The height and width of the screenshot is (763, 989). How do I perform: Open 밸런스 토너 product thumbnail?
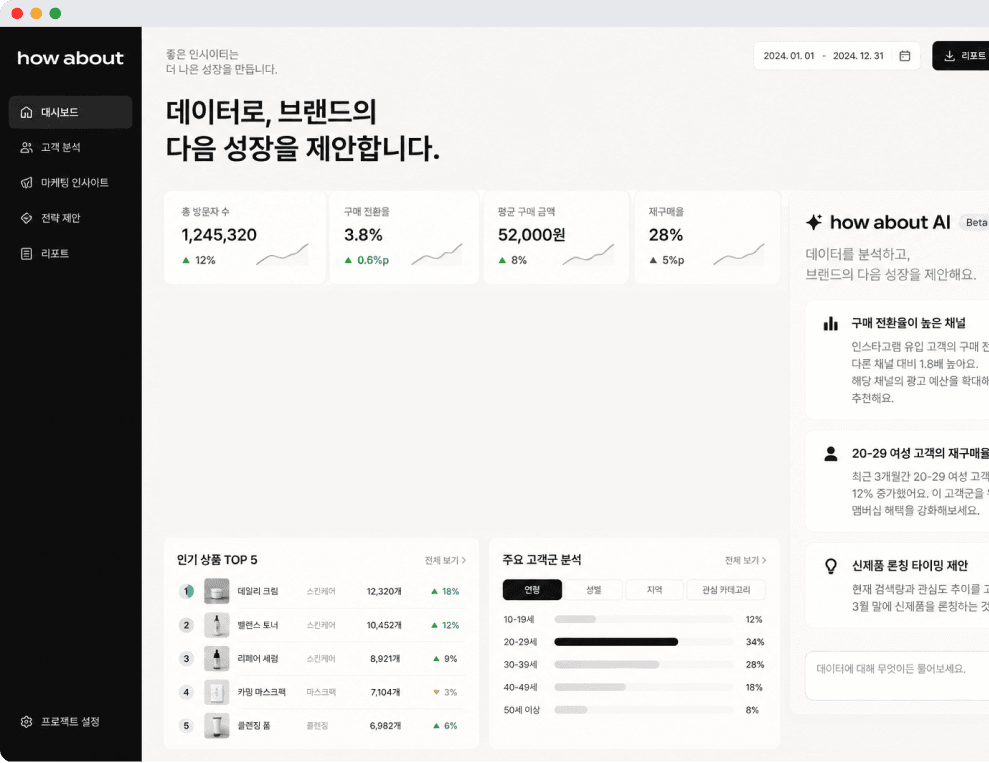[x=216, y=625]
